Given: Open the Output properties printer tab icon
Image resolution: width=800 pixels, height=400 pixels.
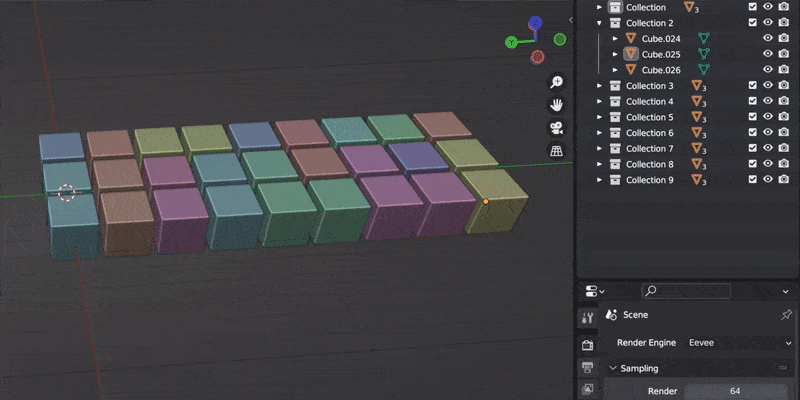Looking at the screenshot, I should [x=588, y=367].
